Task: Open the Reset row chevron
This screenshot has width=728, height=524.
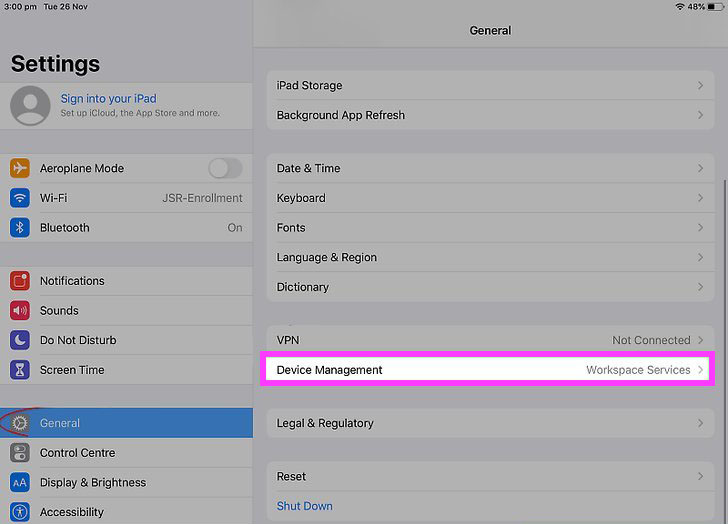Action: [700, 476]
